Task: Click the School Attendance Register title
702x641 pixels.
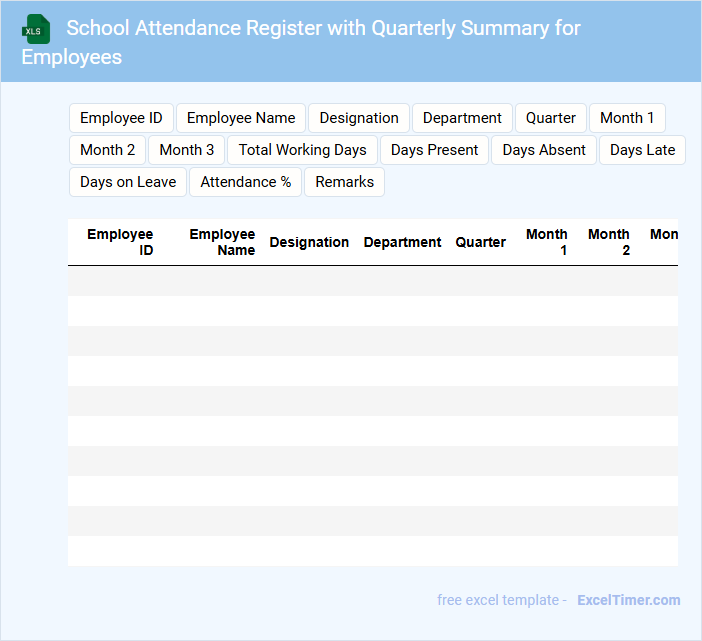Action: [x=301, y=42]
